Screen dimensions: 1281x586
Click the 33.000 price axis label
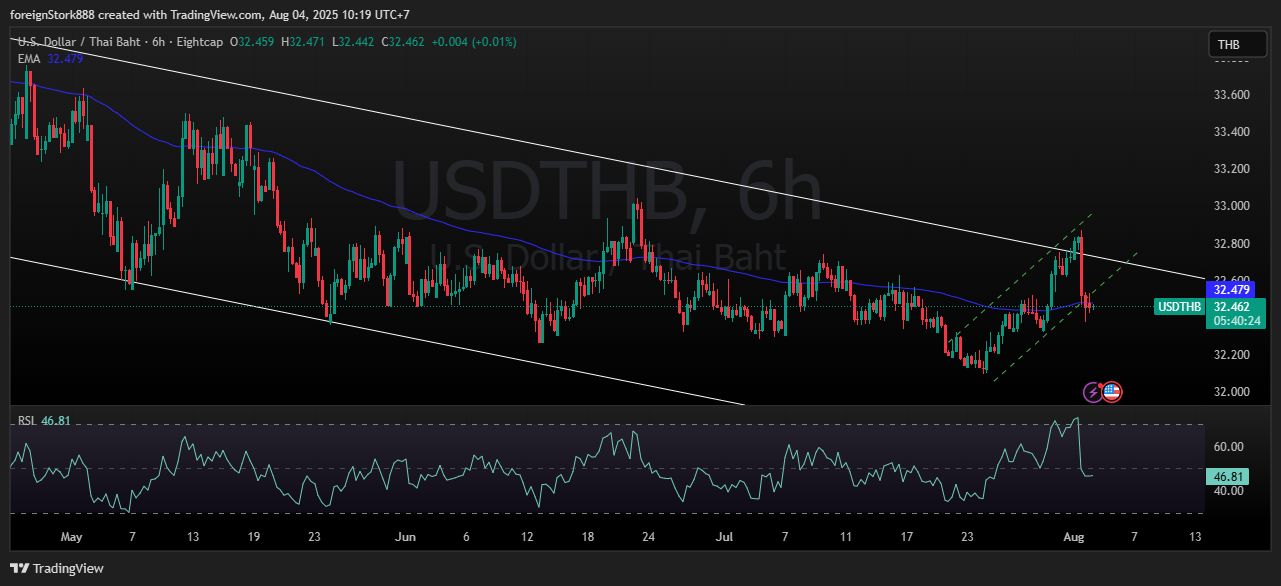tap(1231, 206)
